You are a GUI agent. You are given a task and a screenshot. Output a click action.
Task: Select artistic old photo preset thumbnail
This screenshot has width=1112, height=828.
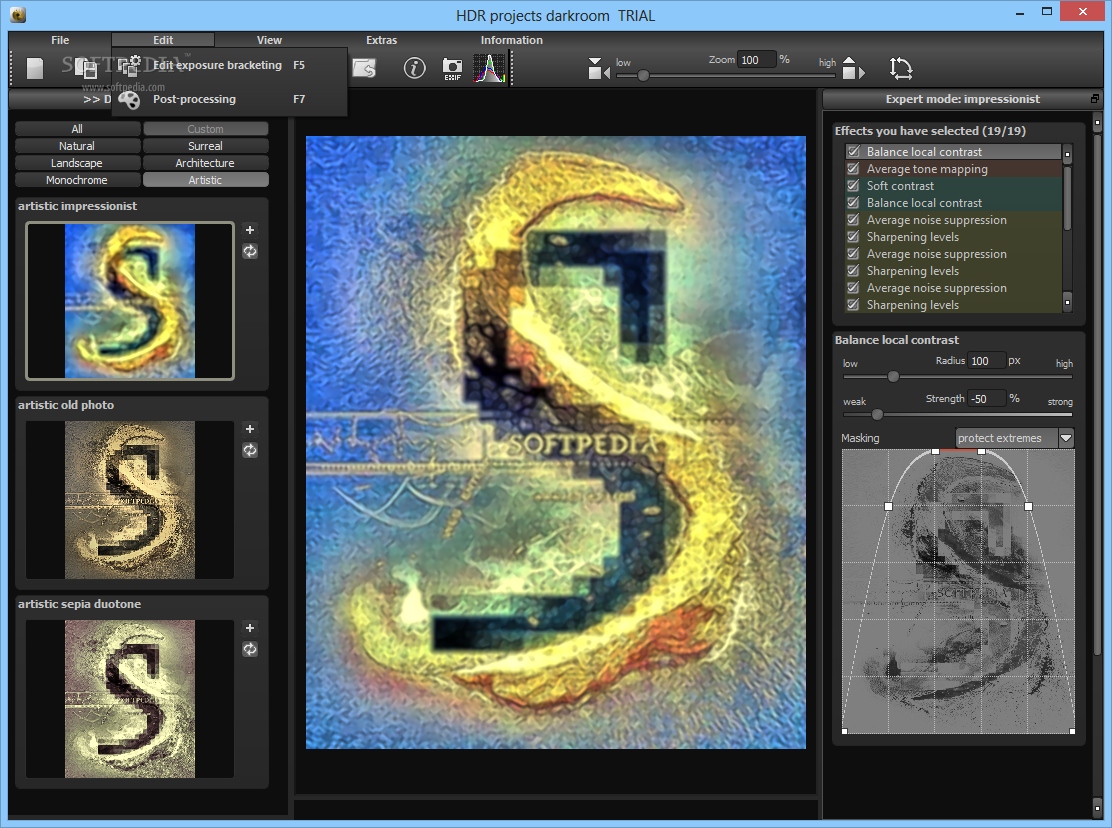[x=130, y=500]
